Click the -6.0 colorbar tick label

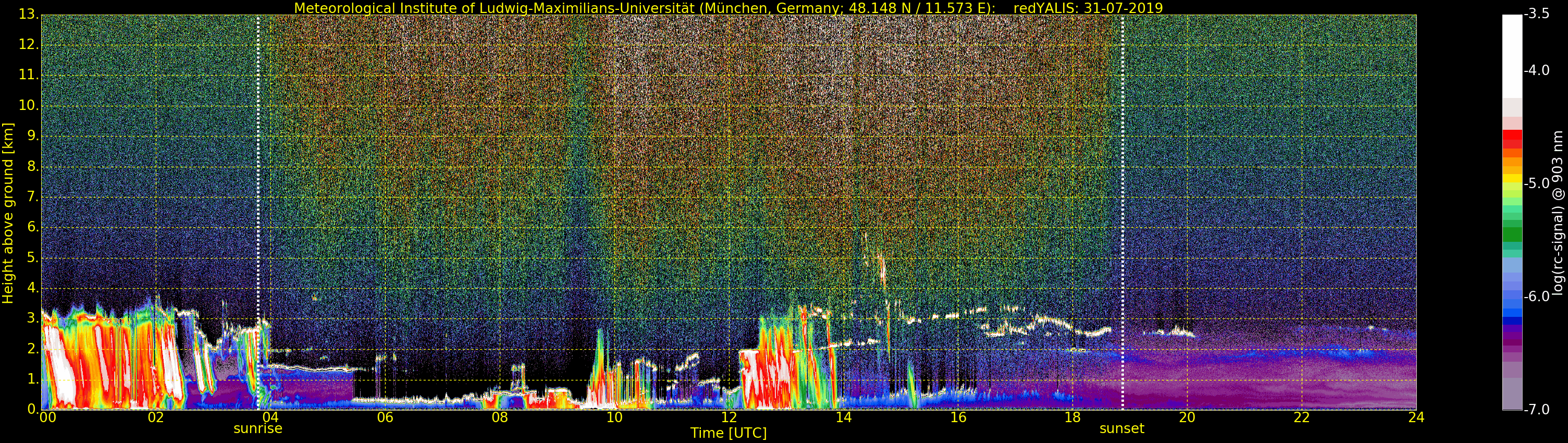pyautogui.click(x=1537, y=297)
